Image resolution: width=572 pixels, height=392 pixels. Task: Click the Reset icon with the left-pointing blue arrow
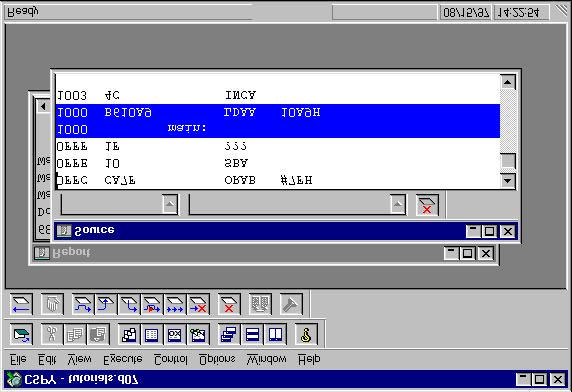[22, 304]
